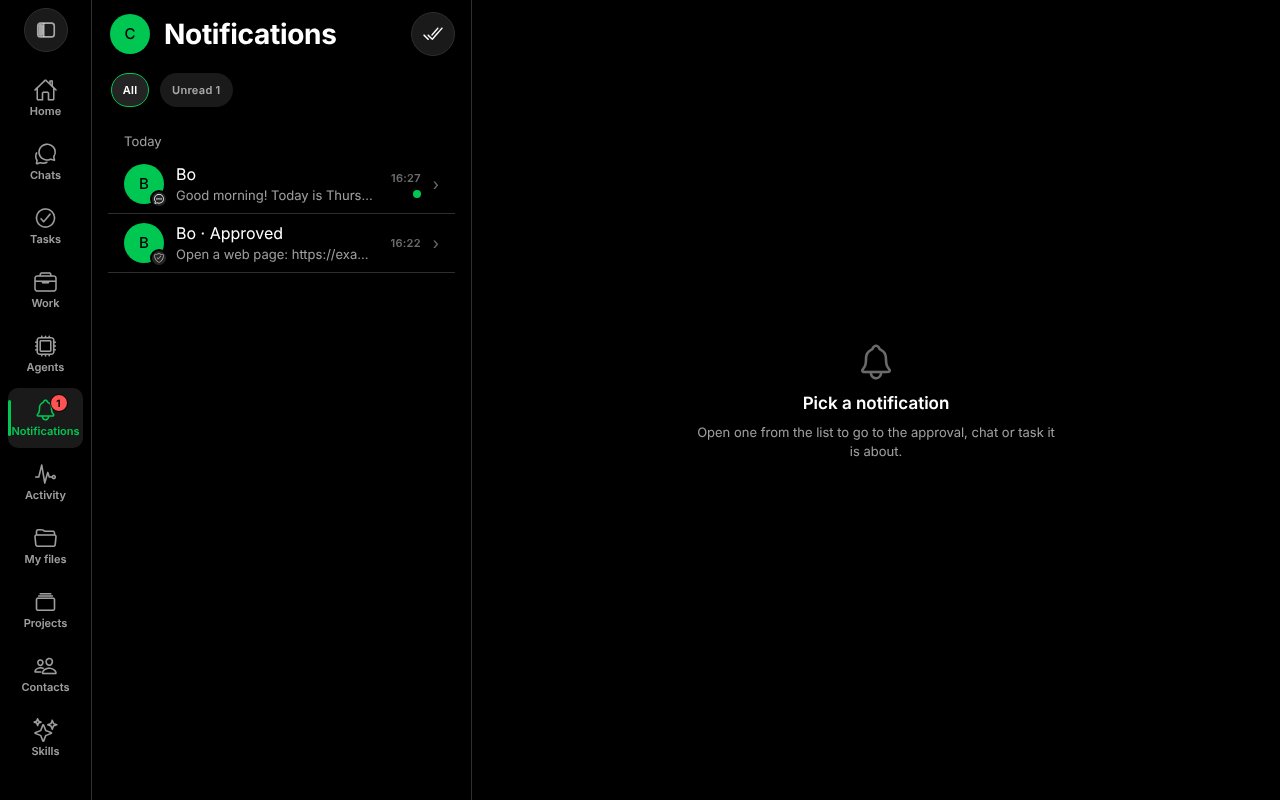
Task: Click the Today section label
Action: (143, 142)
